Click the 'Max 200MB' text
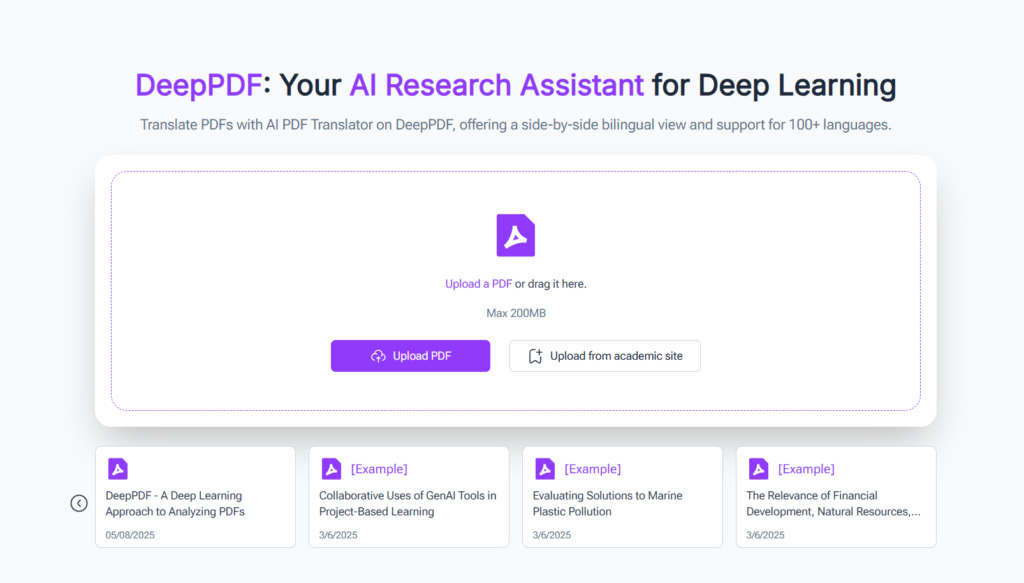 tap(516, 313)
